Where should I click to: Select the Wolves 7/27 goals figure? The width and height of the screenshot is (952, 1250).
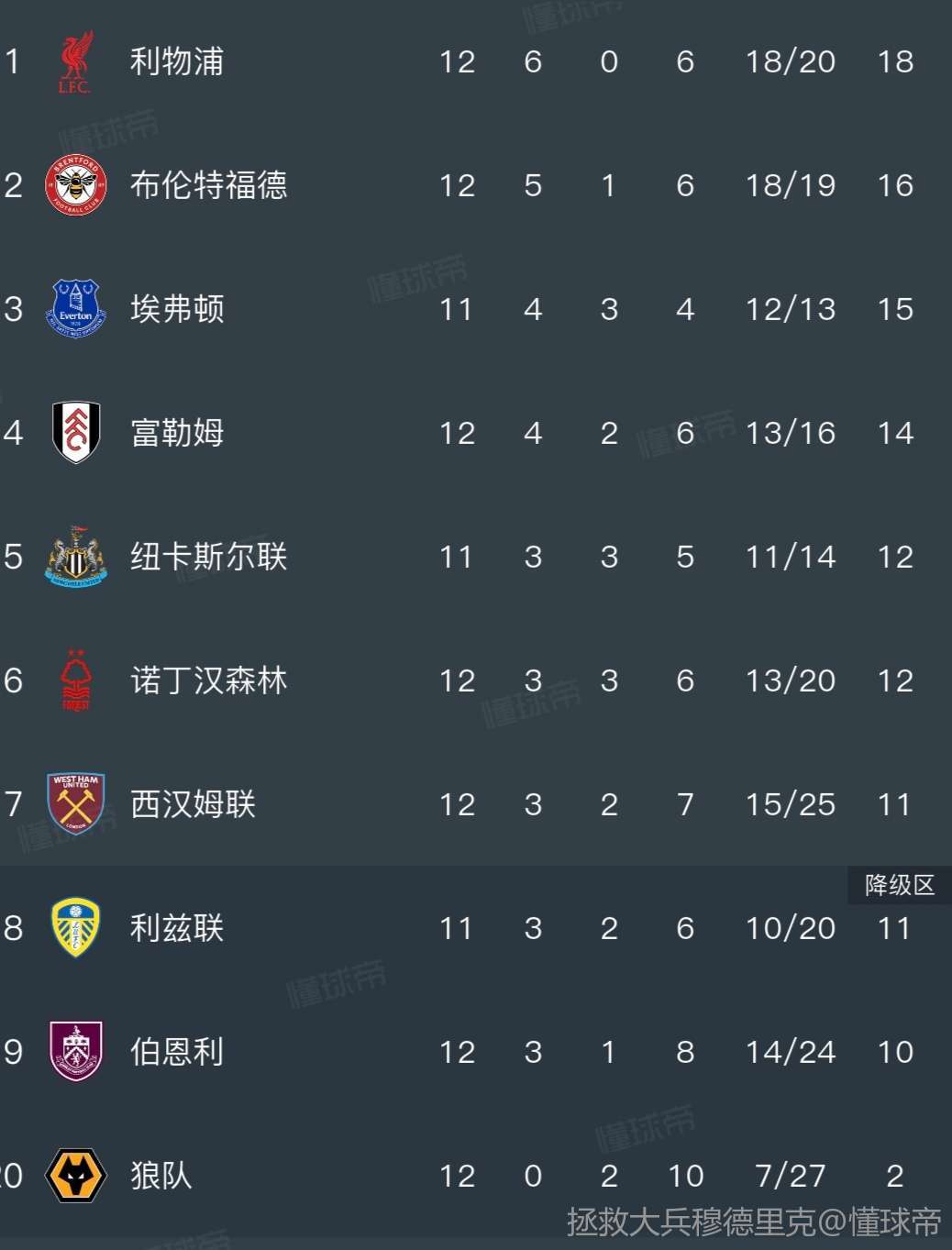[790, 1176]
